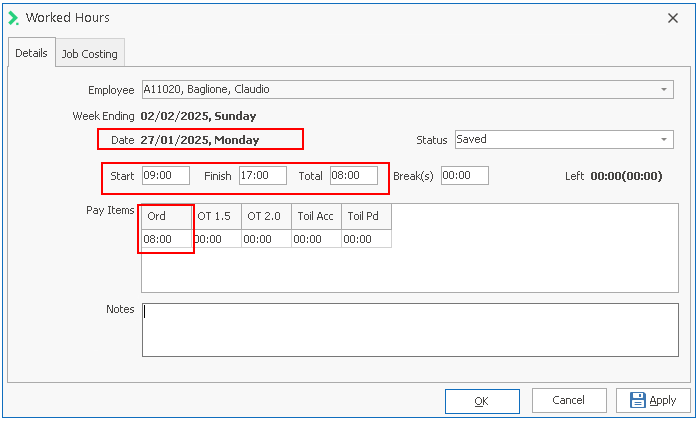Click the app logo icon in title bar
This screenshot has width=698, height=421.
point(13,18)
